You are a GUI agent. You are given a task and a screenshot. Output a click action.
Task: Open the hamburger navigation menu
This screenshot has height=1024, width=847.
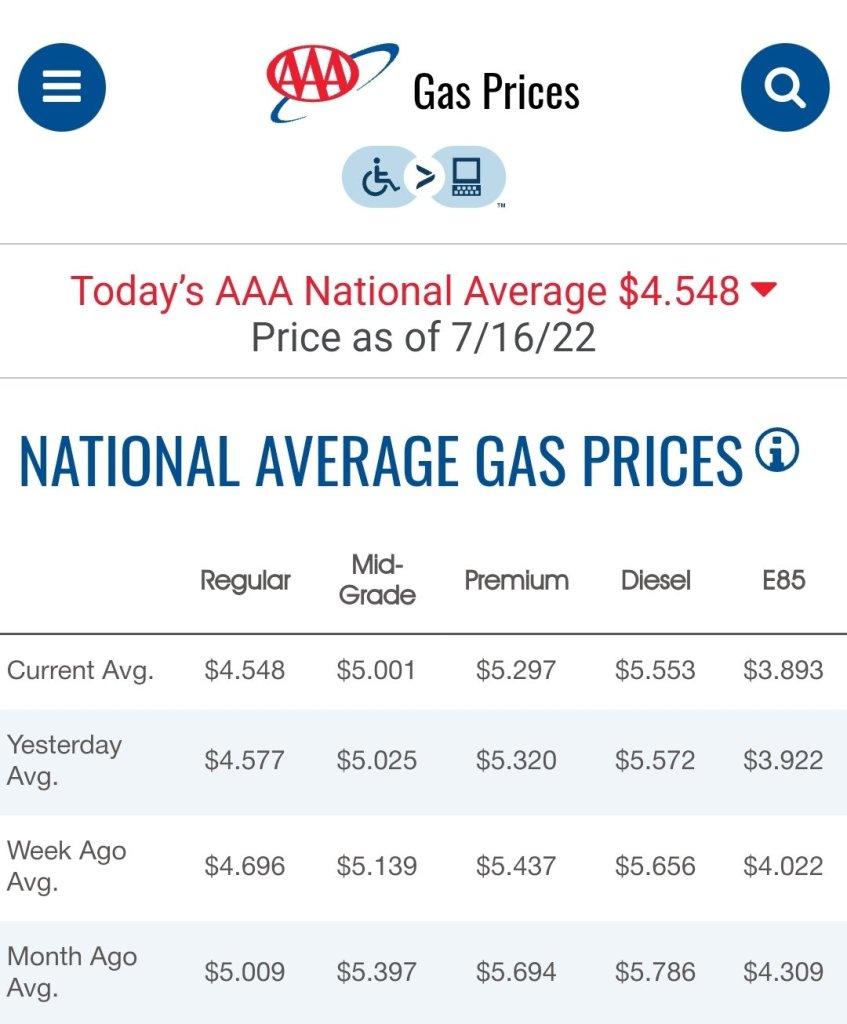click(61, 88)
